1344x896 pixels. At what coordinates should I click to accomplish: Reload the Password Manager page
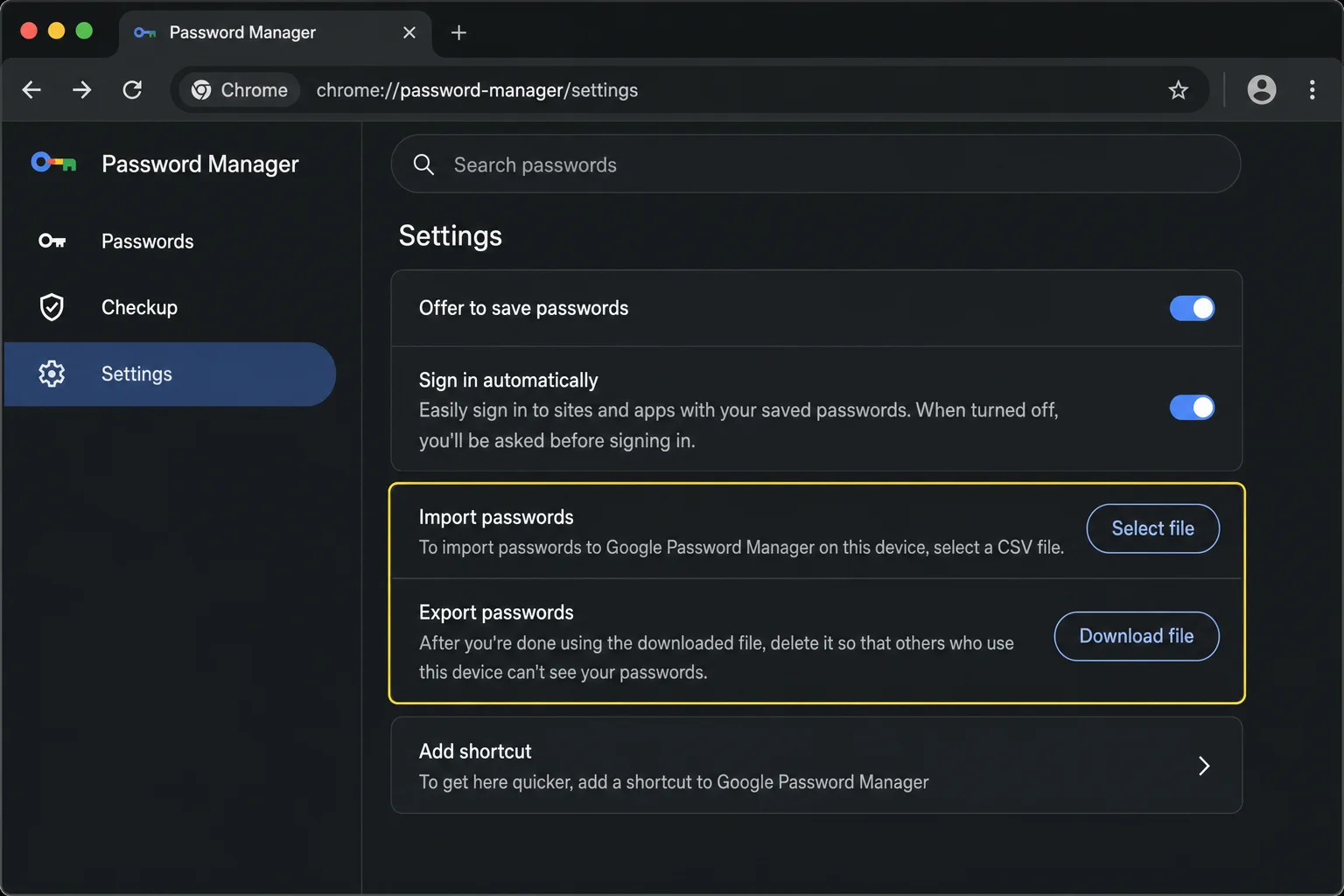pos(132,90)
